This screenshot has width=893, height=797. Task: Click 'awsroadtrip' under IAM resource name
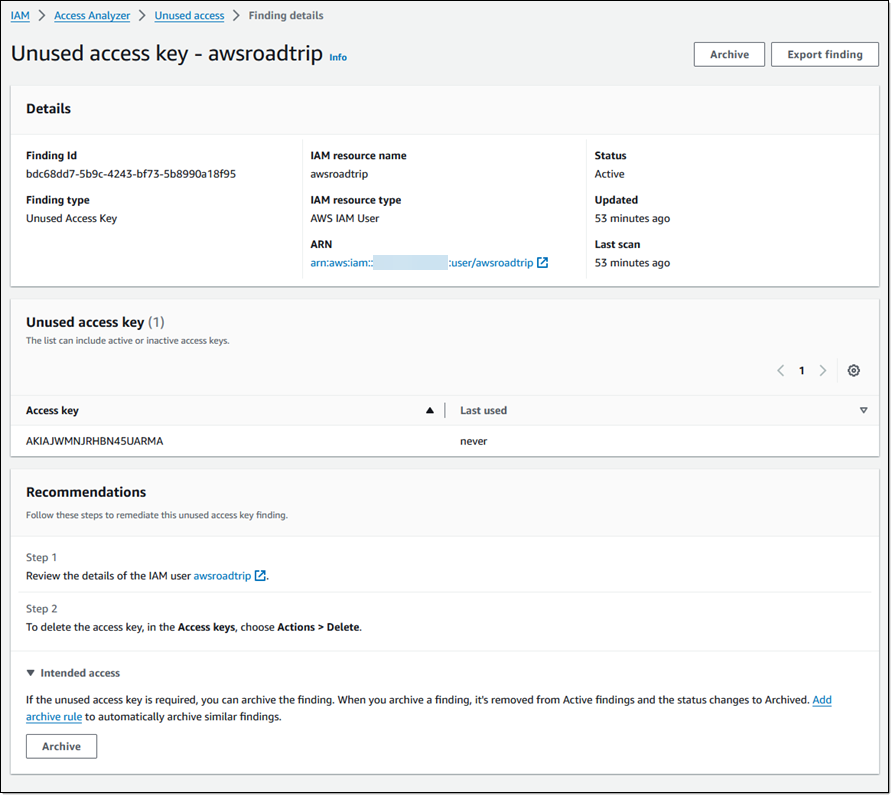pos(339,174)
